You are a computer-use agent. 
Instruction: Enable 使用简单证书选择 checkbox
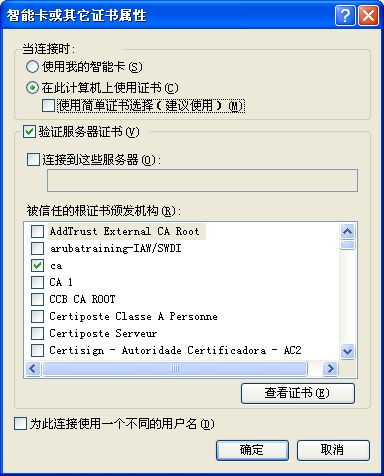pyautogui.click(x=49, y=106)
